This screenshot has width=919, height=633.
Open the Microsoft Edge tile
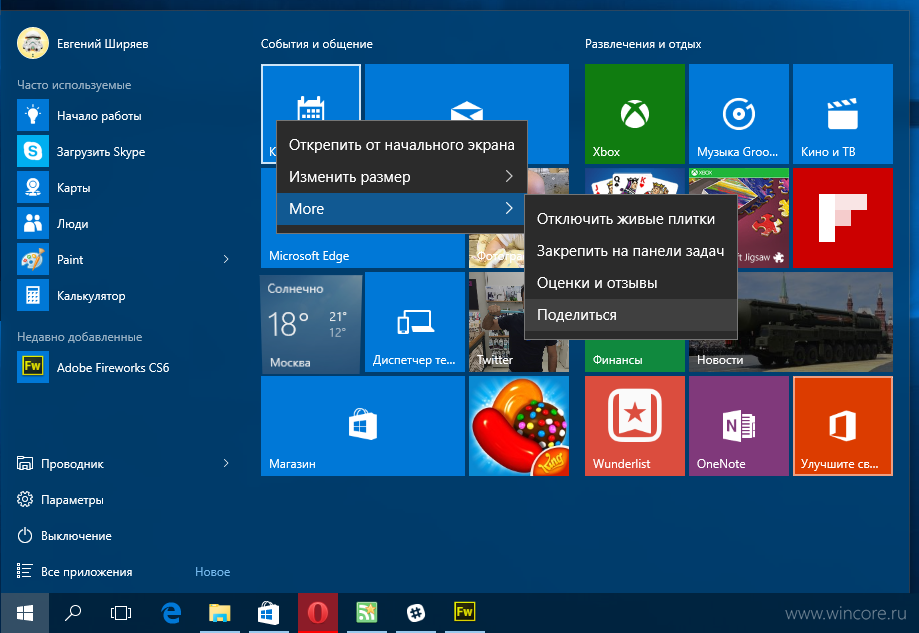coord(363,251)
